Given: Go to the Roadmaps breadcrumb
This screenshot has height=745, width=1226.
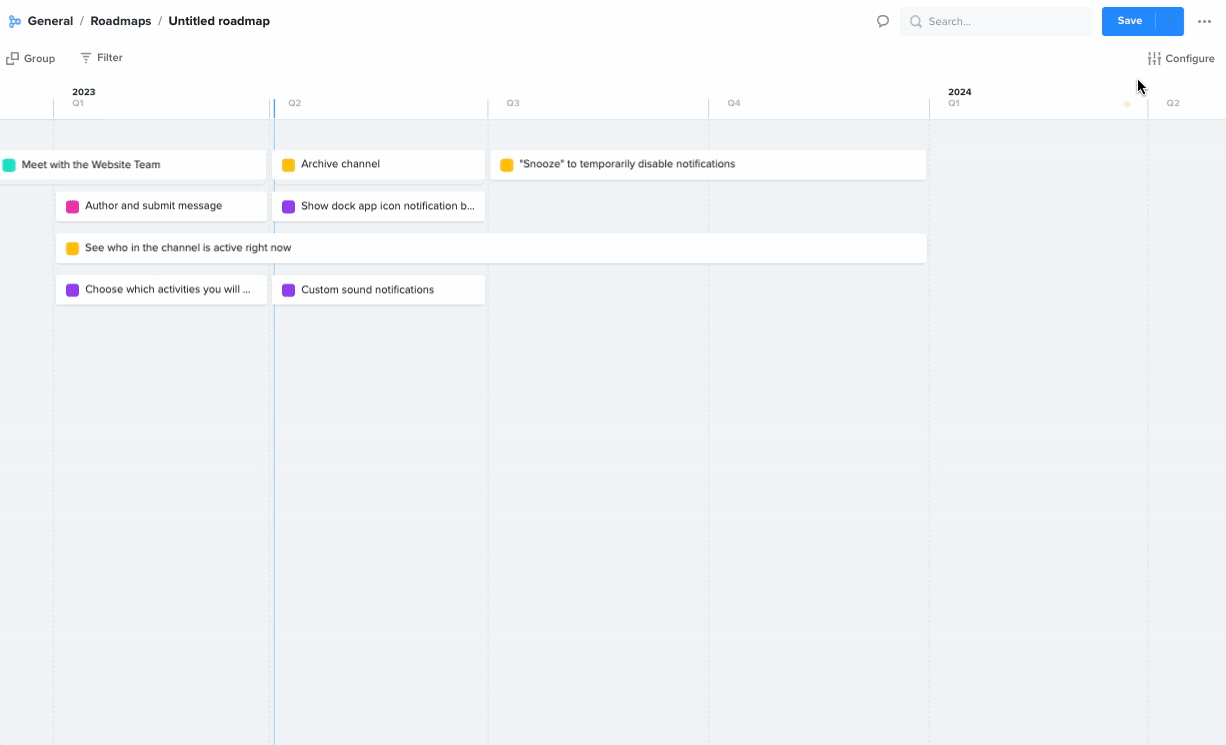Looking at the screenshot, I should [121, 21].
